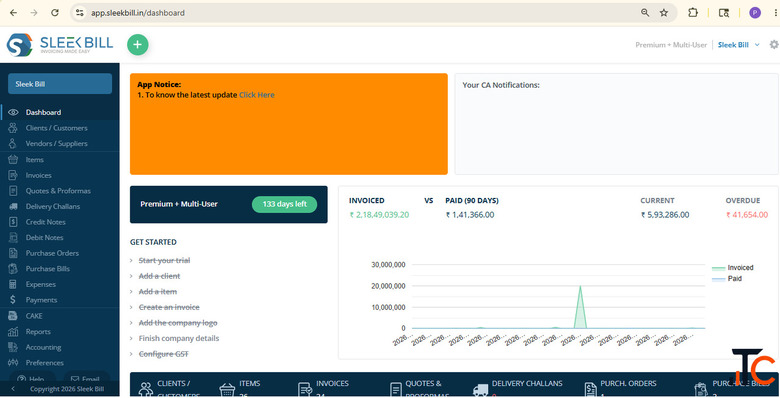Click the Purchase Orders sidebar icon
This screenshot has width=780, height=398.
(13, 253)
